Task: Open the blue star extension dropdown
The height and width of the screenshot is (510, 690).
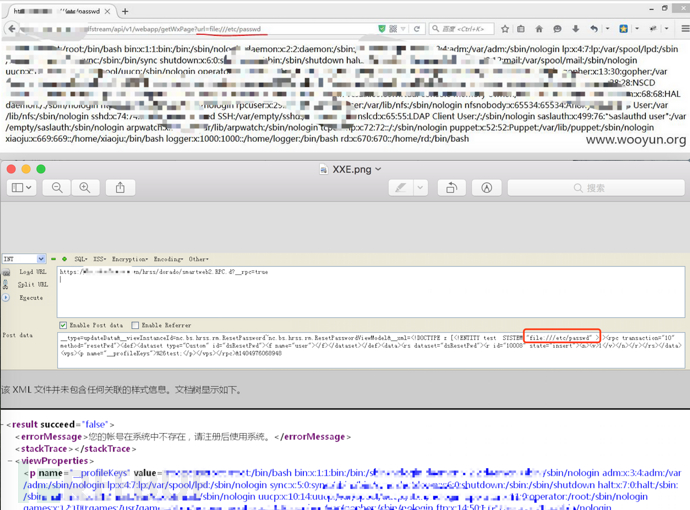Action: 637,29
